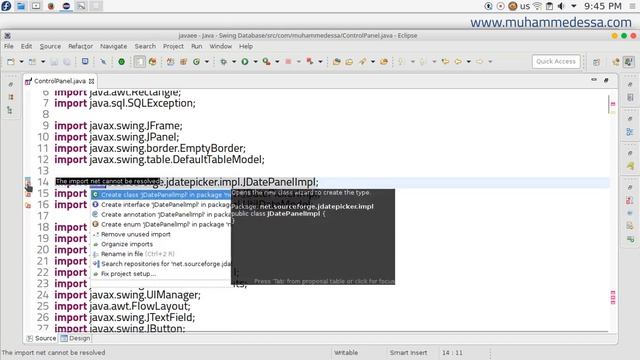
Task: Click the Run Last Tool external tools icon
Action: (267, 62)
